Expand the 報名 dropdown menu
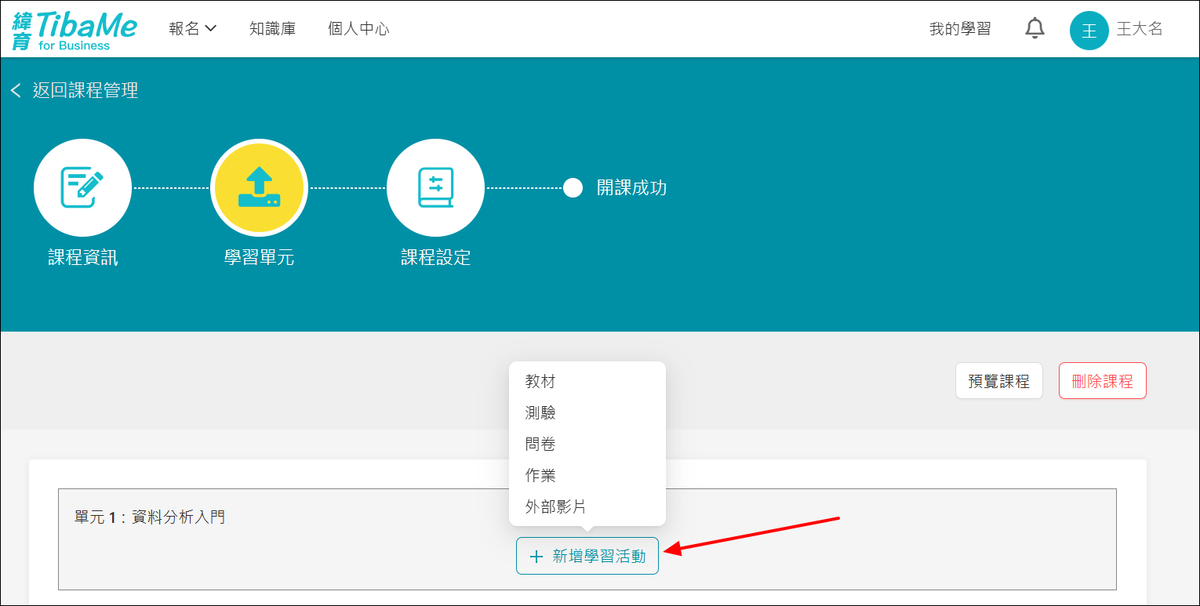The width and height of the screenshot is (1200, 606). coord(193,29)
